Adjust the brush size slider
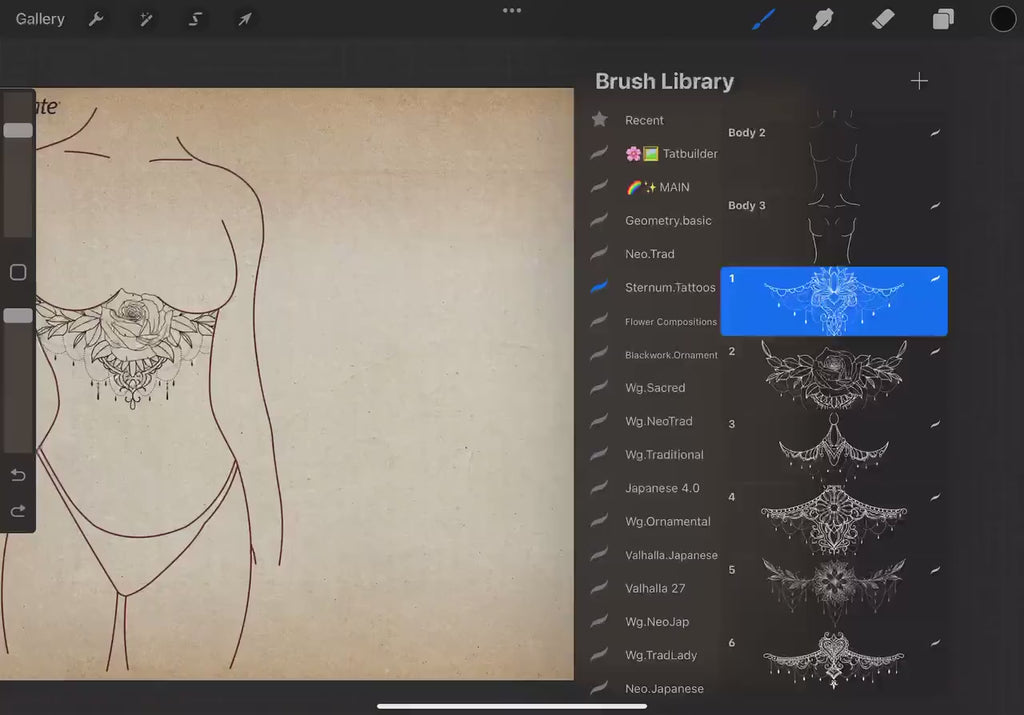Viewport: 1024px width, 715px height. tap(18, 130)
